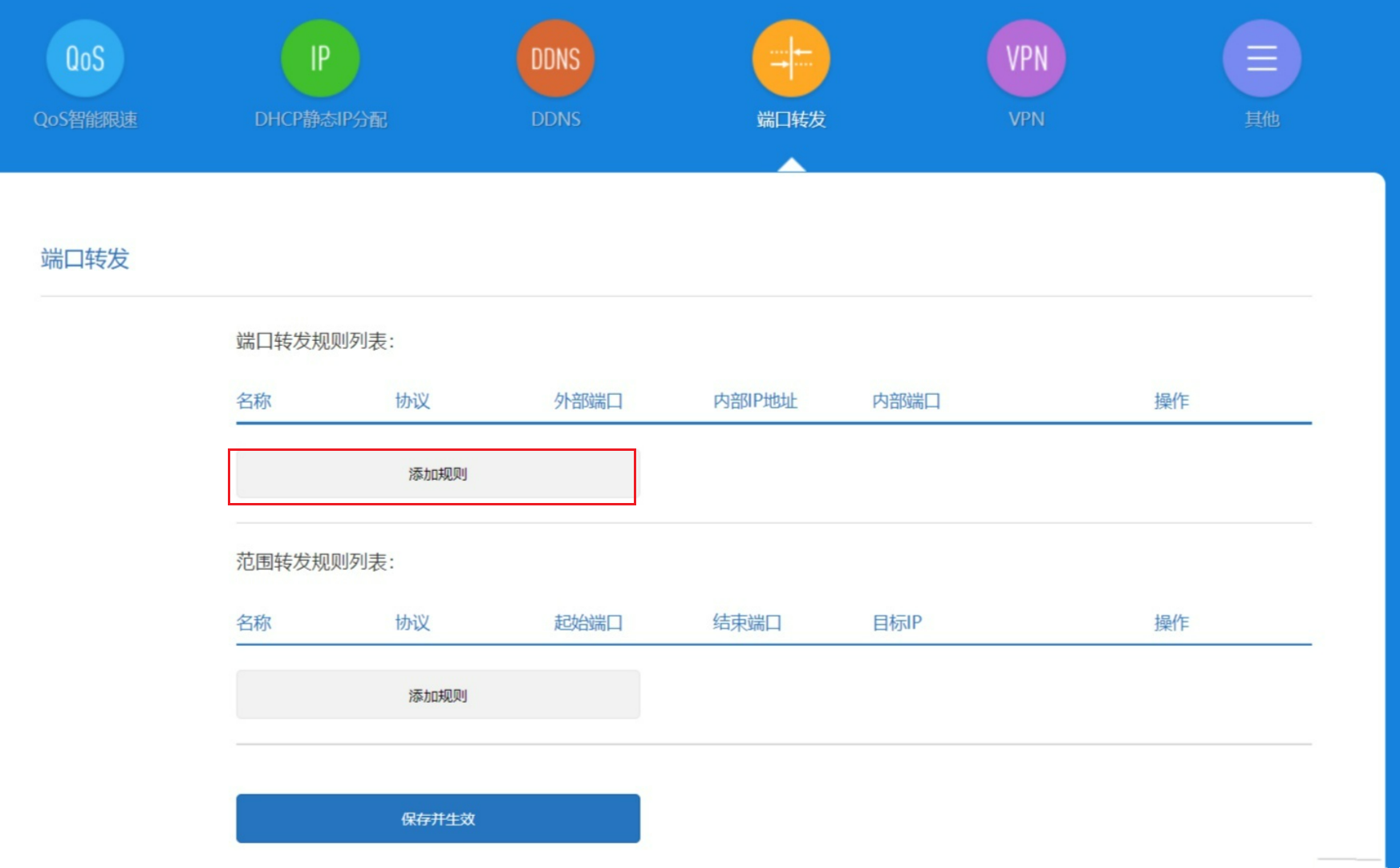This screenshot has height=868, width=1400.
Task: Click 添加规则 in the range forwarding rule list
Action: pos(437,695)
